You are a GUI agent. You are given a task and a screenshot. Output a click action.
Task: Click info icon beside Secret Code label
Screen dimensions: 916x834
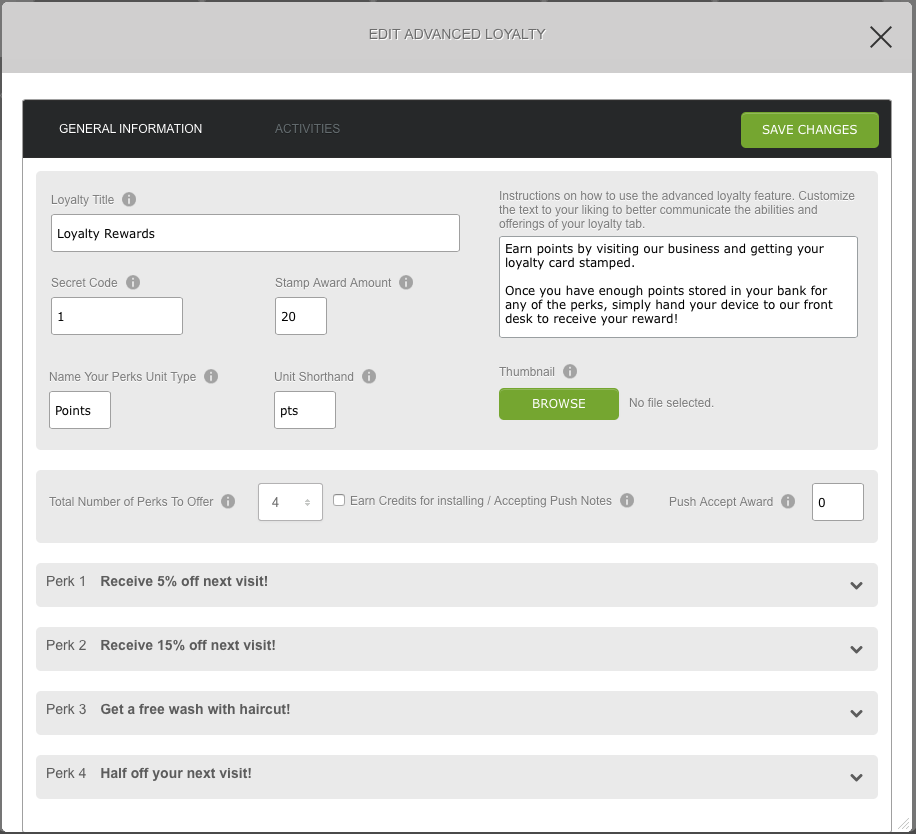point(133,283)
